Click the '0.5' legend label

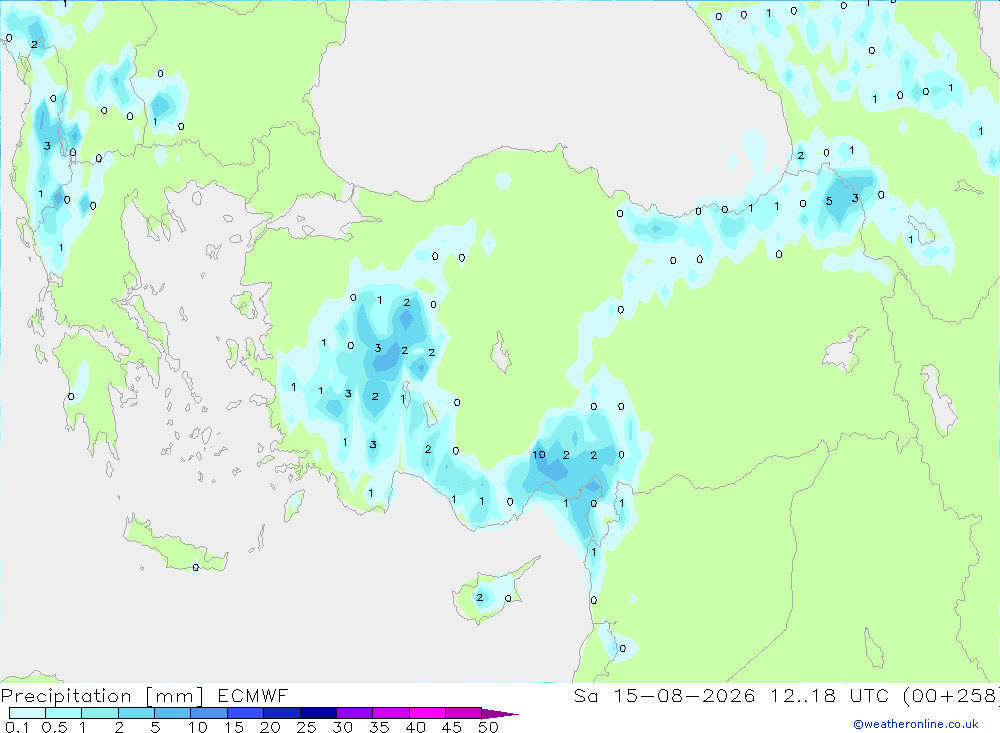pyautogui.click(x=55, y=727)
